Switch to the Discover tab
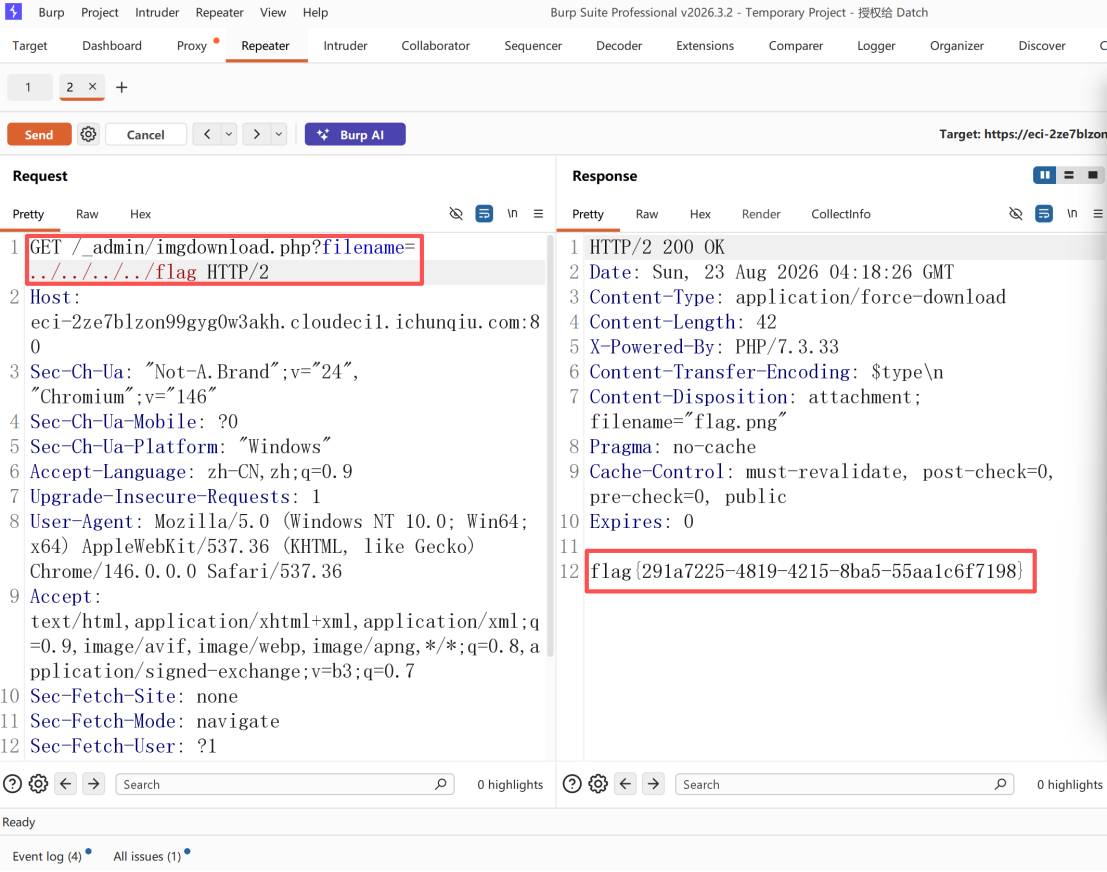Screen dimensions: 1107x872 click(1042, 45)
